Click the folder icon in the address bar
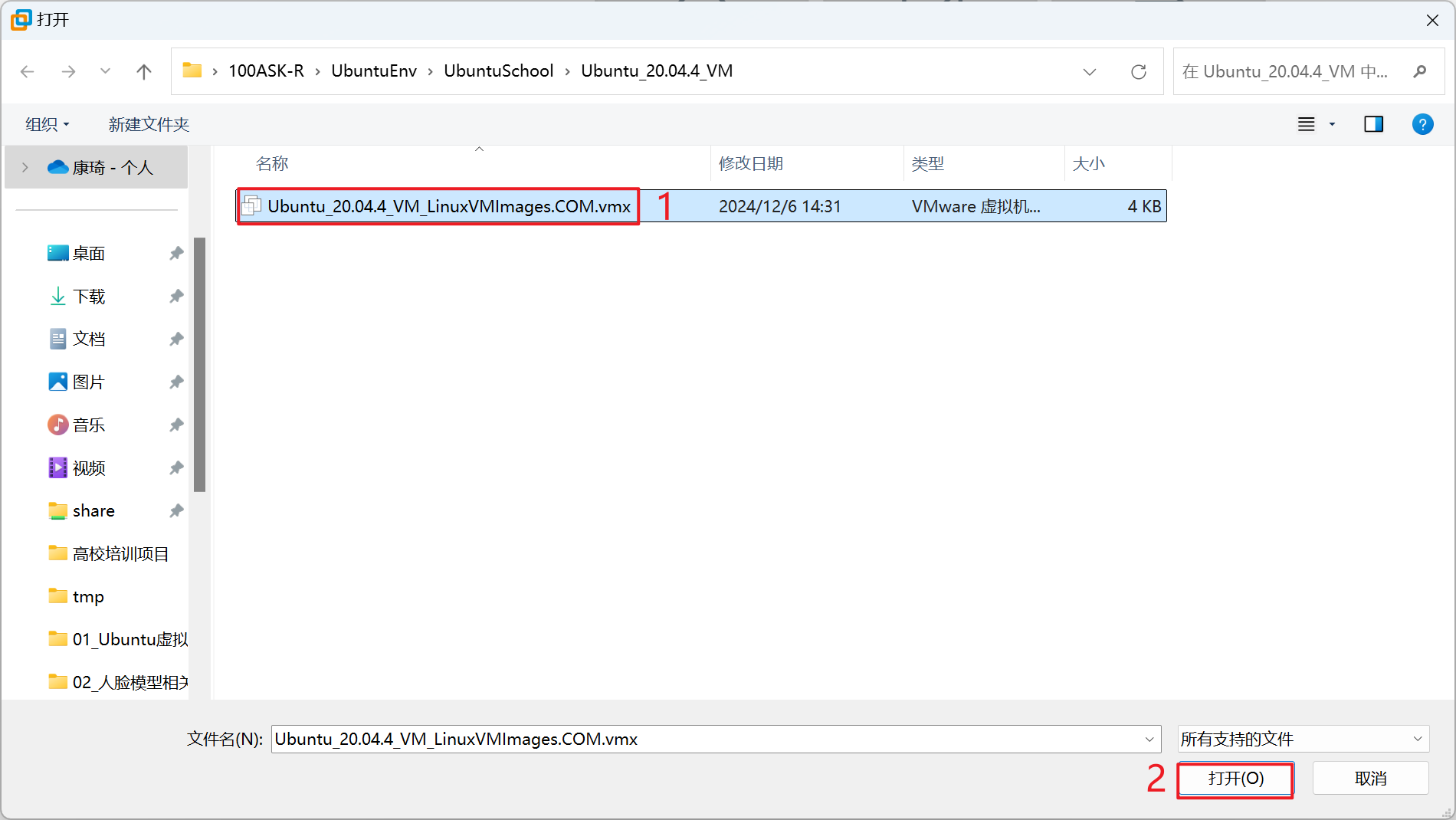Viewport: 1456px width, 820px height. (x=192, y=71)
